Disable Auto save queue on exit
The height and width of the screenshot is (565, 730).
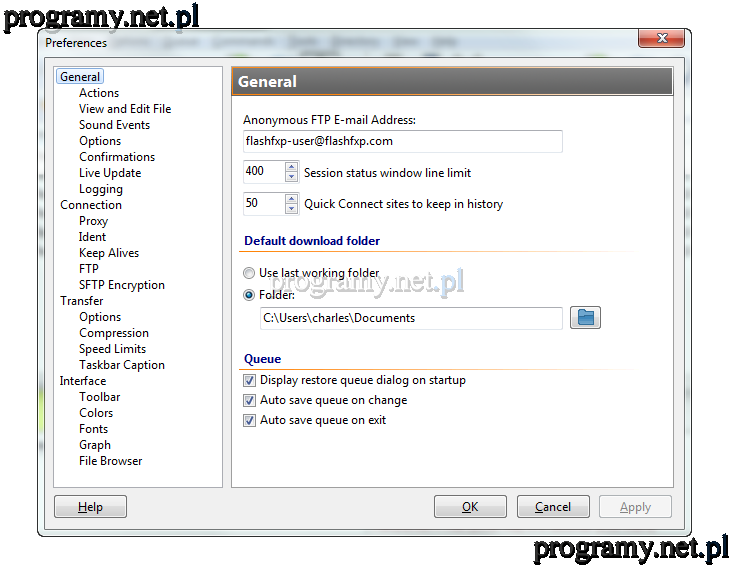click(x=250, y=421)
